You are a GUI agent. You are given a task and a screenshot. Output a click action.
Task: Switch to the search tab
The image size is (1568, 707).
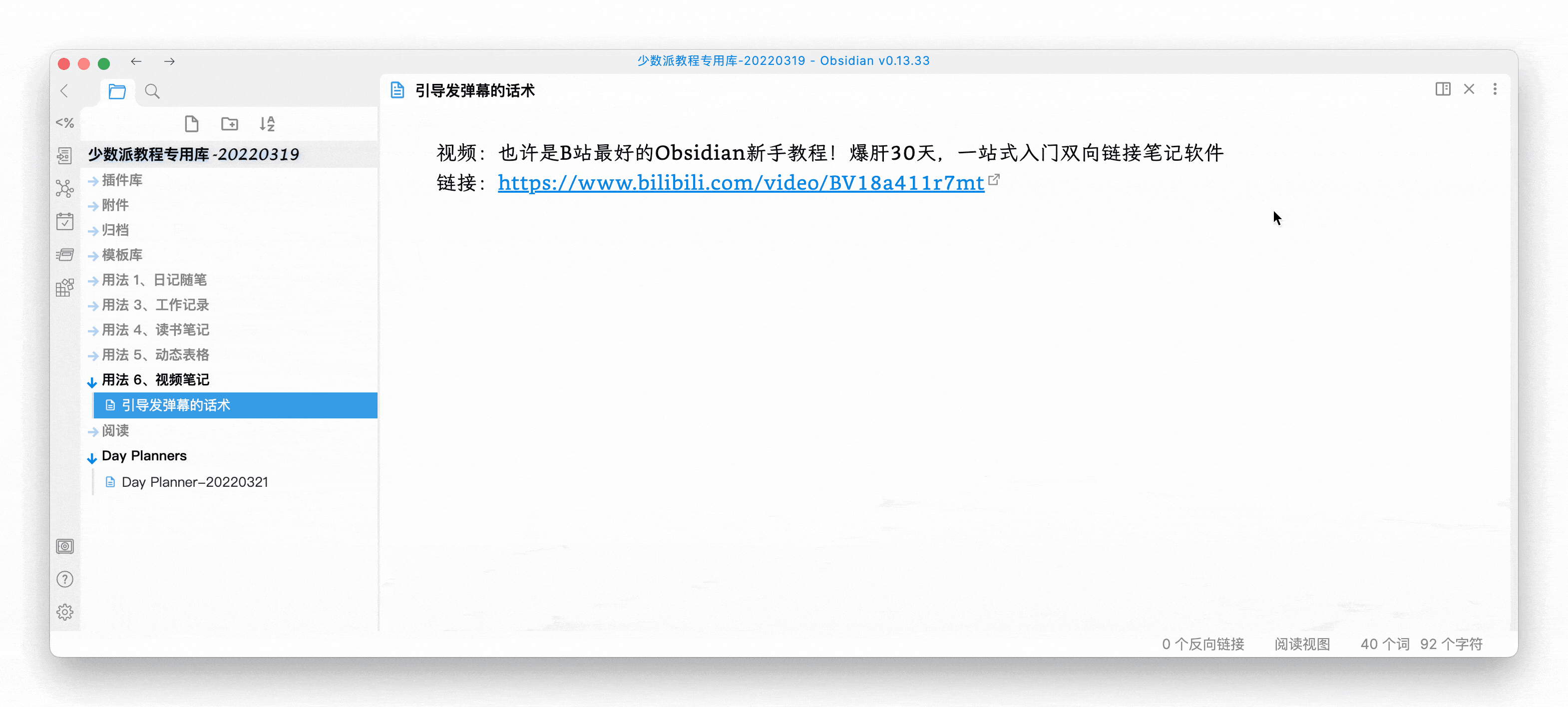click(x=152, y=91)
